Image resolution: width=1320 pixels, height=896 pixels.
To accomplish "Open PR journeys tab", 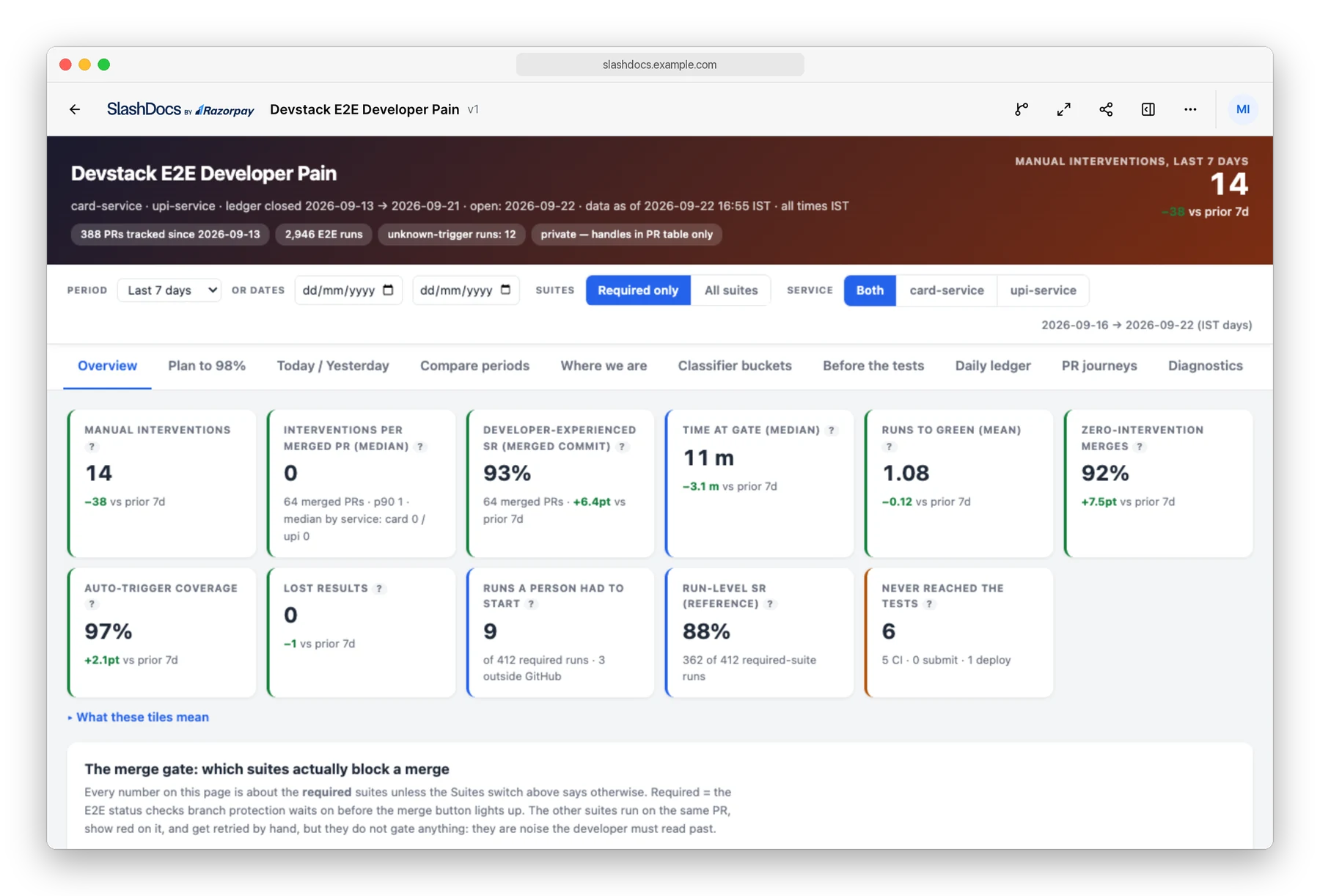I will [x=1099, y=366].
